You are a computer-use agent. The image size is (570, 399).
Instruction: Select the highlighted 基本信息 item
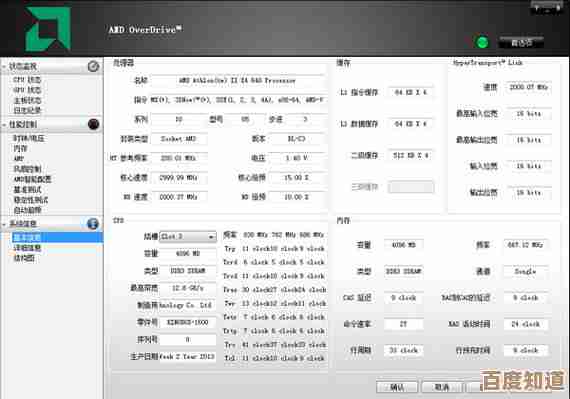click(x=57, y=238)
